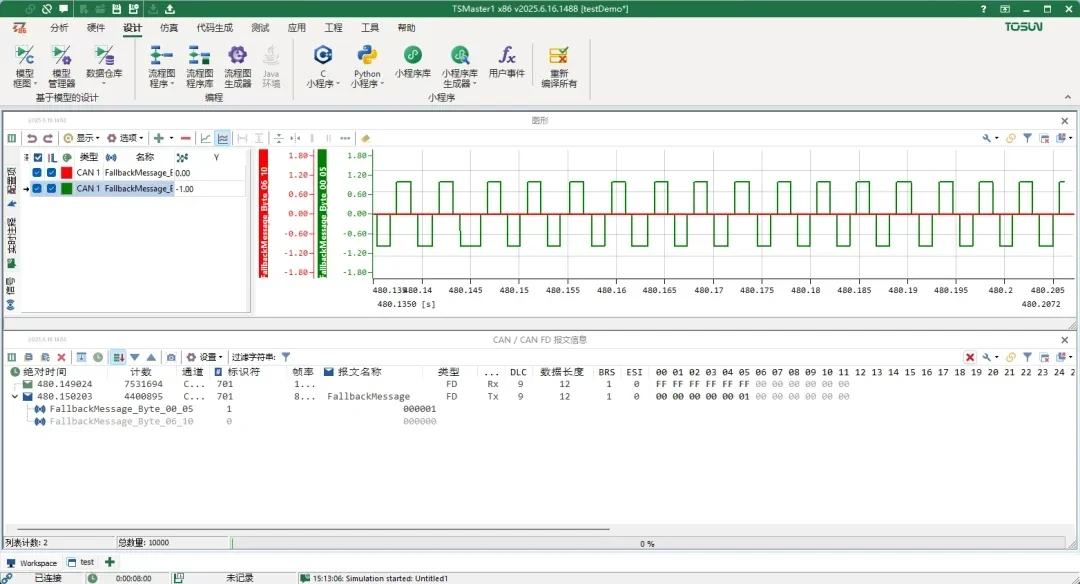
Task: Open the 代码生成 ribbon tab
Action: pos(213,28)
